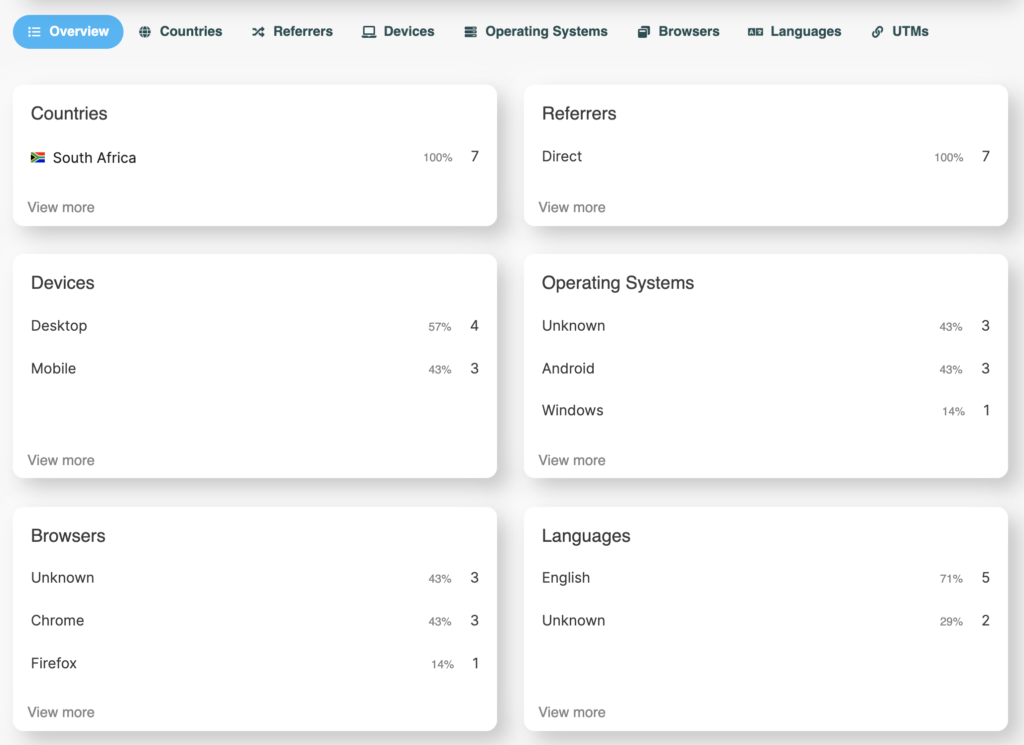
Task: Open the UTMs tab
Action: tap(901, 32)
